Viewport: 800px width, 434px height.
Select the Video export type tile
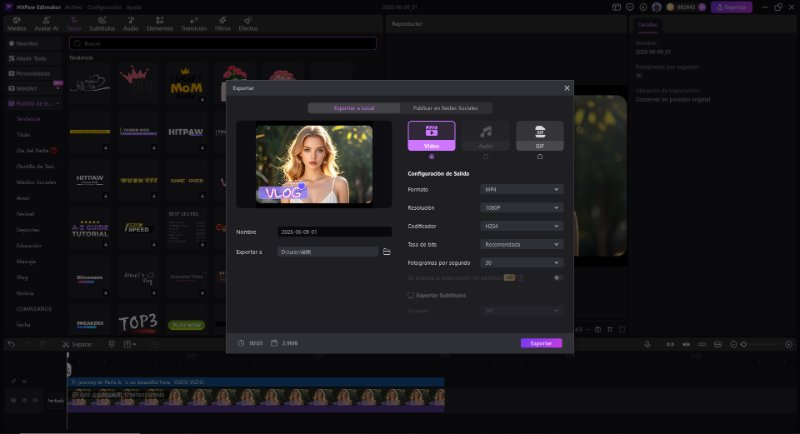[x=432, y=136]
